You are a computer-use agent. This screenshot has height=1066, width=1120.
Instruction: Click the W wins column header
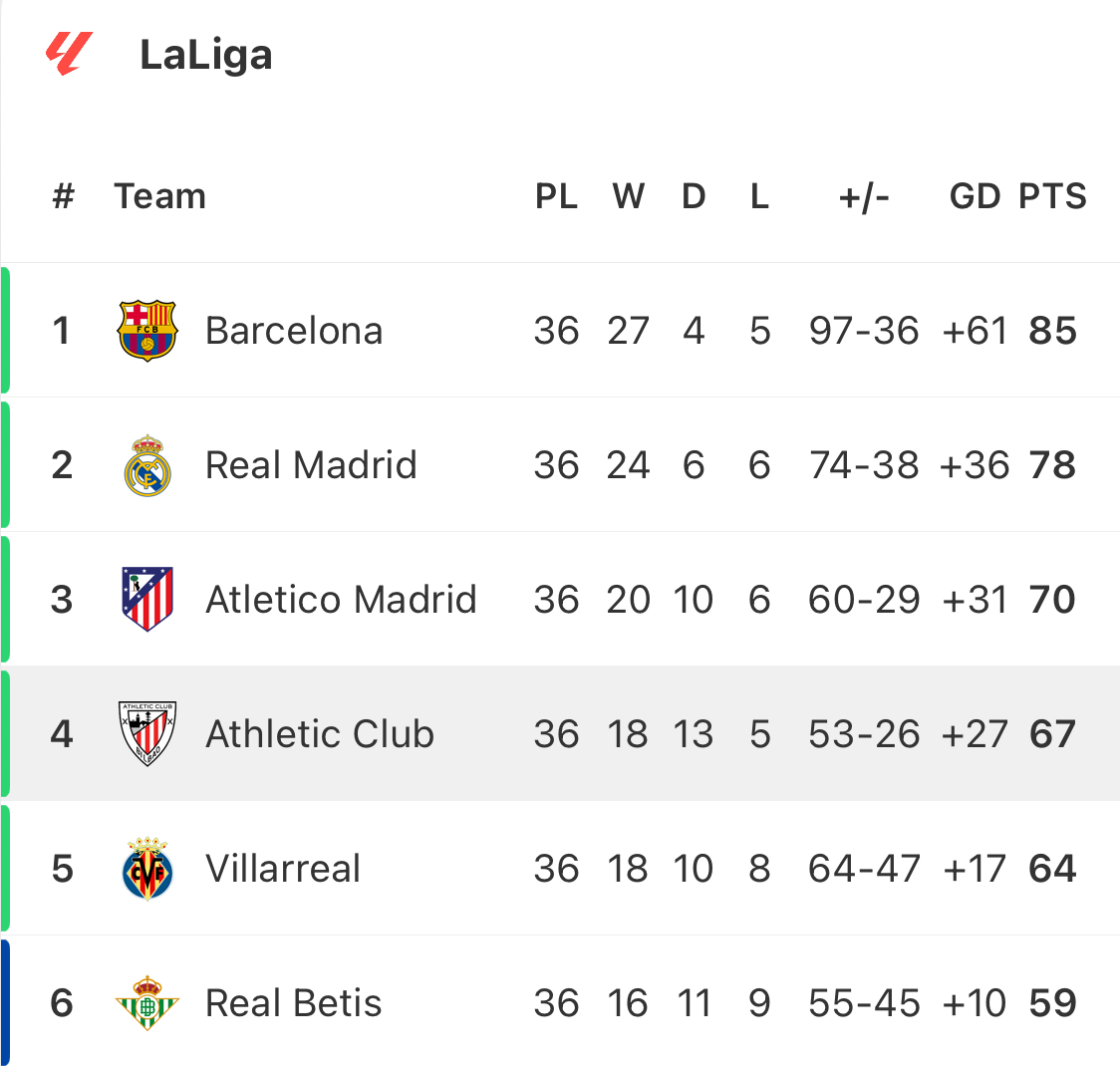coord(628,196)
